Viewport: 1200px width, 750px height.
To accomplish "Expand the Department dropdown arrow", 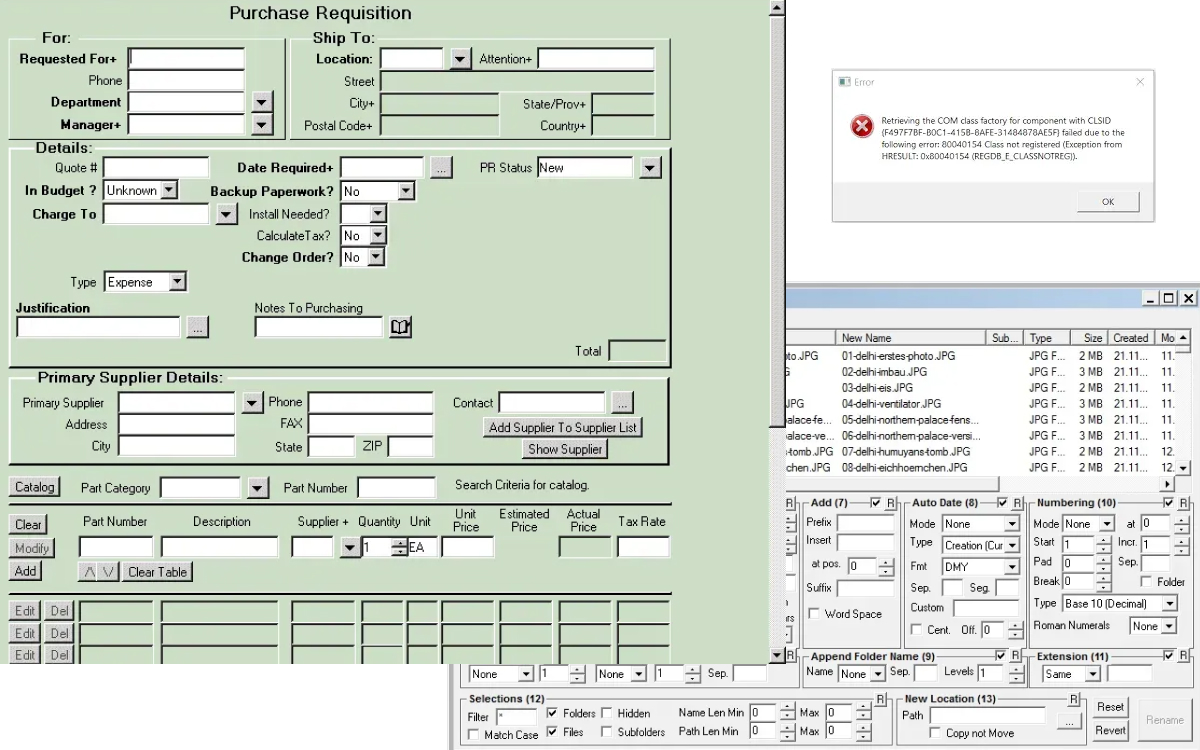I will [x=262, y=102].
